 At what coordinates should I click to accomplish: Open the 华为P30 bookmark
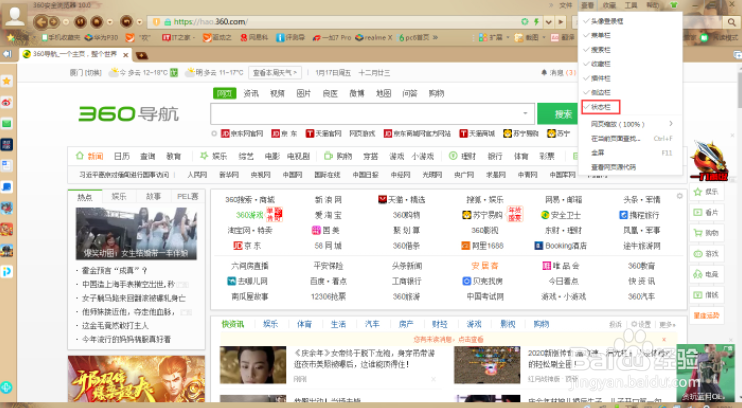pyautogui.click(x=101, y=37)
